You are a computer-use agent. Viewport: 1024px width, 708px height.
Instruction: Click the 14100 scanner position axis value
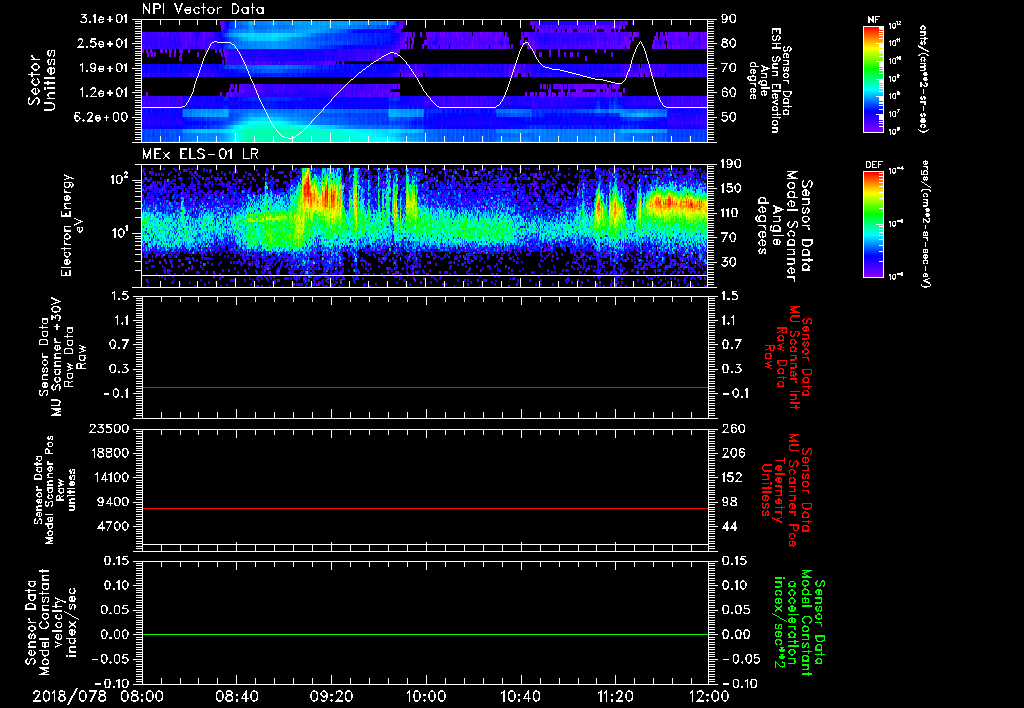click(109, 477)
